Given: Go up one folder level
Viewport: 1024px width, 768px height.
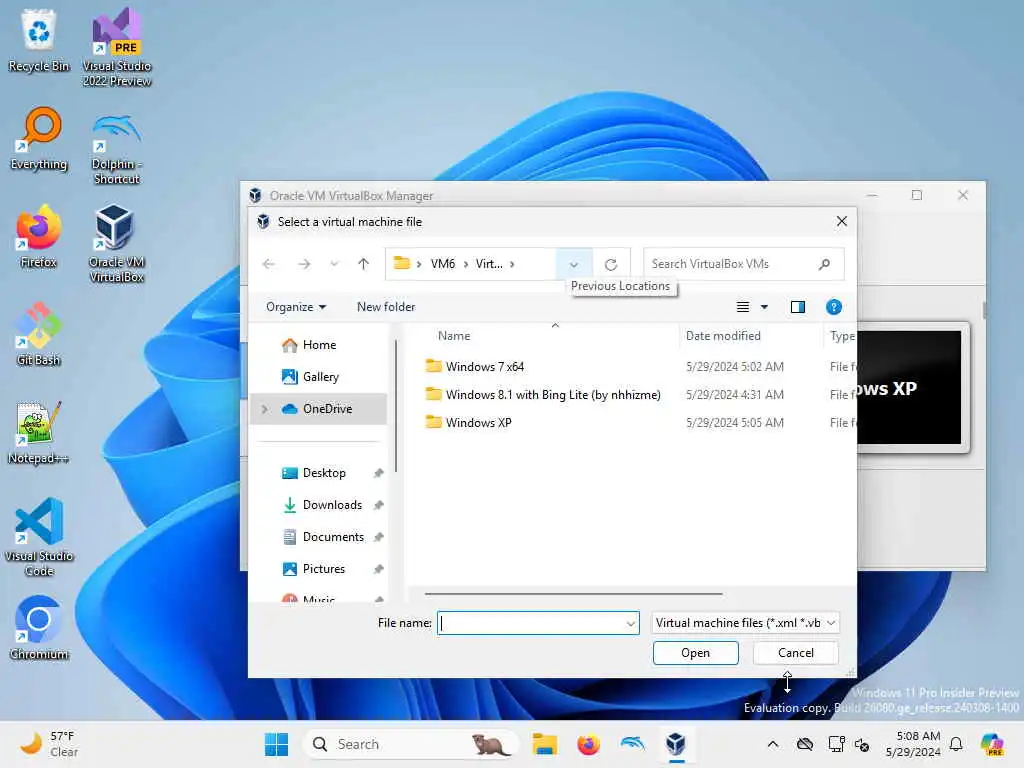Looking at the screenshot, I should pyautogui.click(x=364, y=264).
